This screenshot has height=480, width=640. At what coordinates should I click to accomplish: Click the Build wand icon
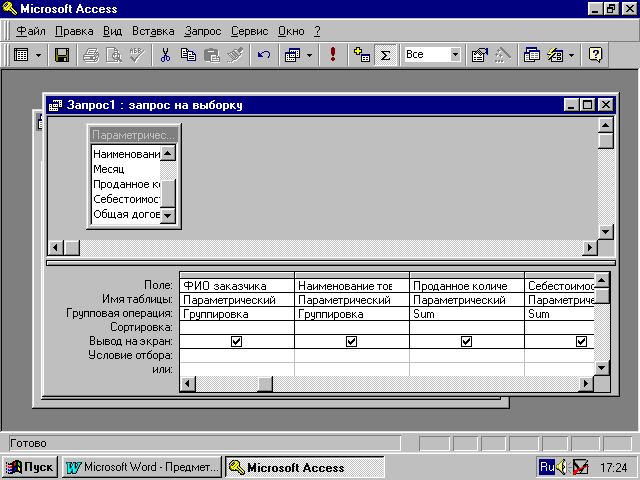click(x=503, y=55)
